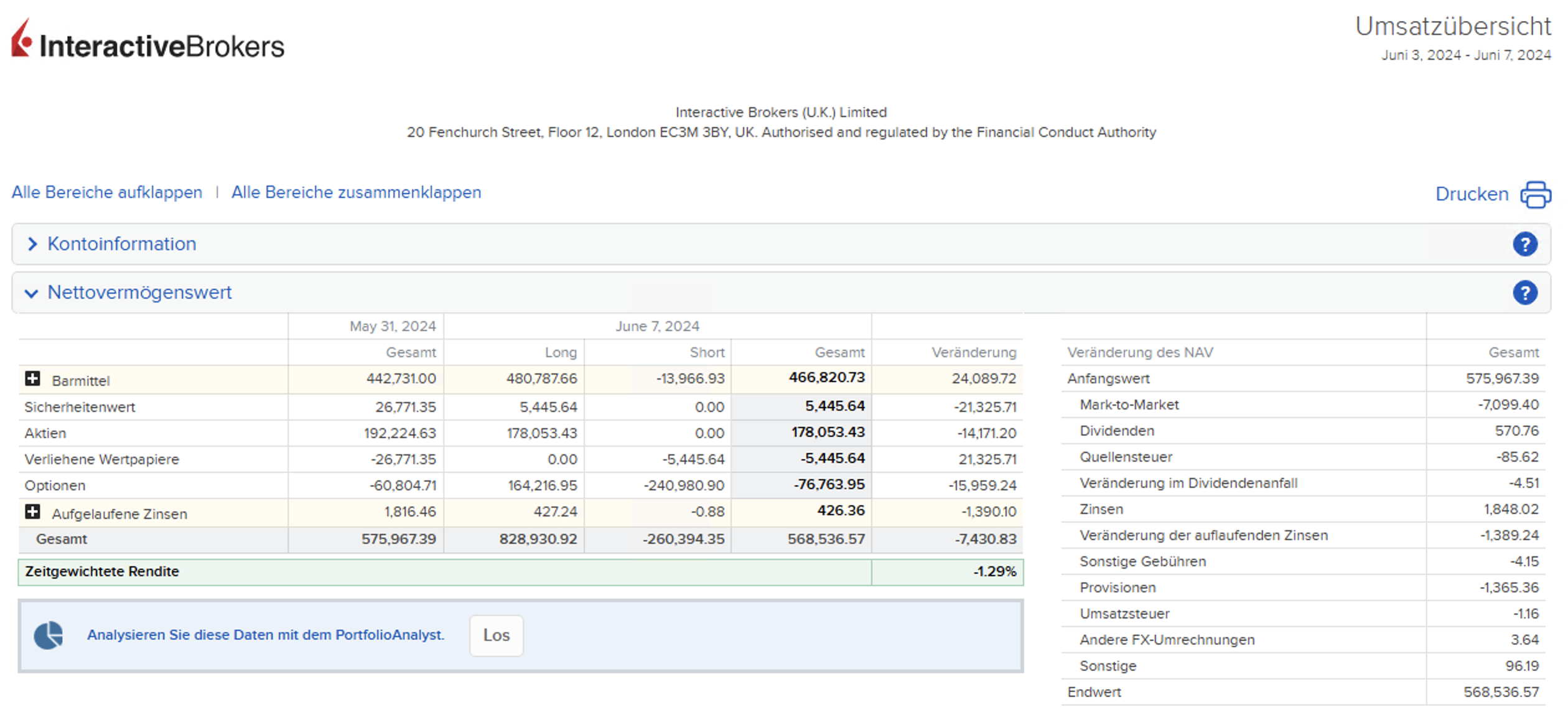Click the PortfolioAnalyst pie chart icon
The width and height of the screenshot is (1568, 712).
click(x=49, y=635)
